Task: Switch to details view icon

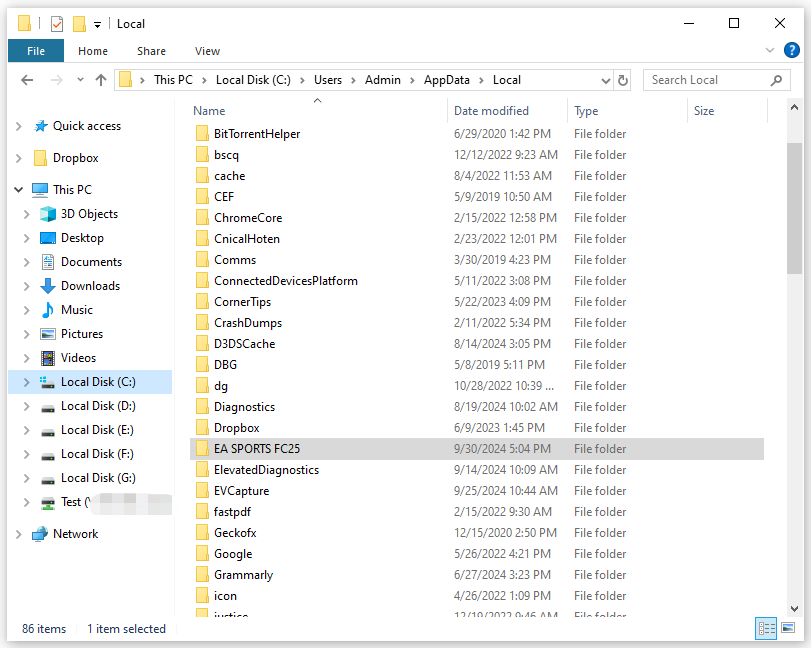Action: 767,629
